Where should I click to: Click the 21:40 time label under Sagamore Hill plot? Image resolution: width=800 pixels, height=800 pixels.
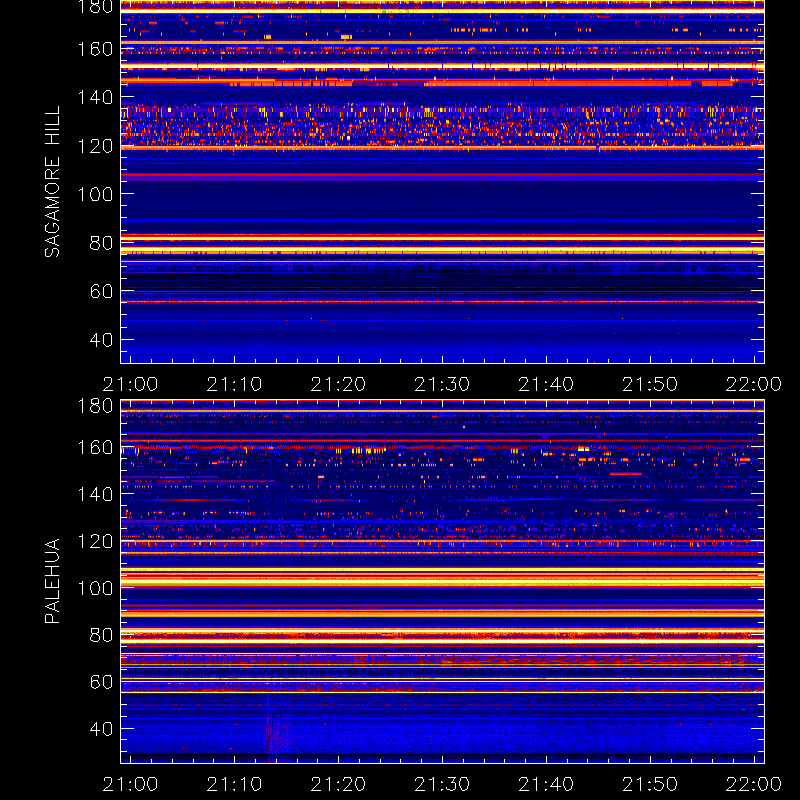pyautogui.click(x=546, y=384)
